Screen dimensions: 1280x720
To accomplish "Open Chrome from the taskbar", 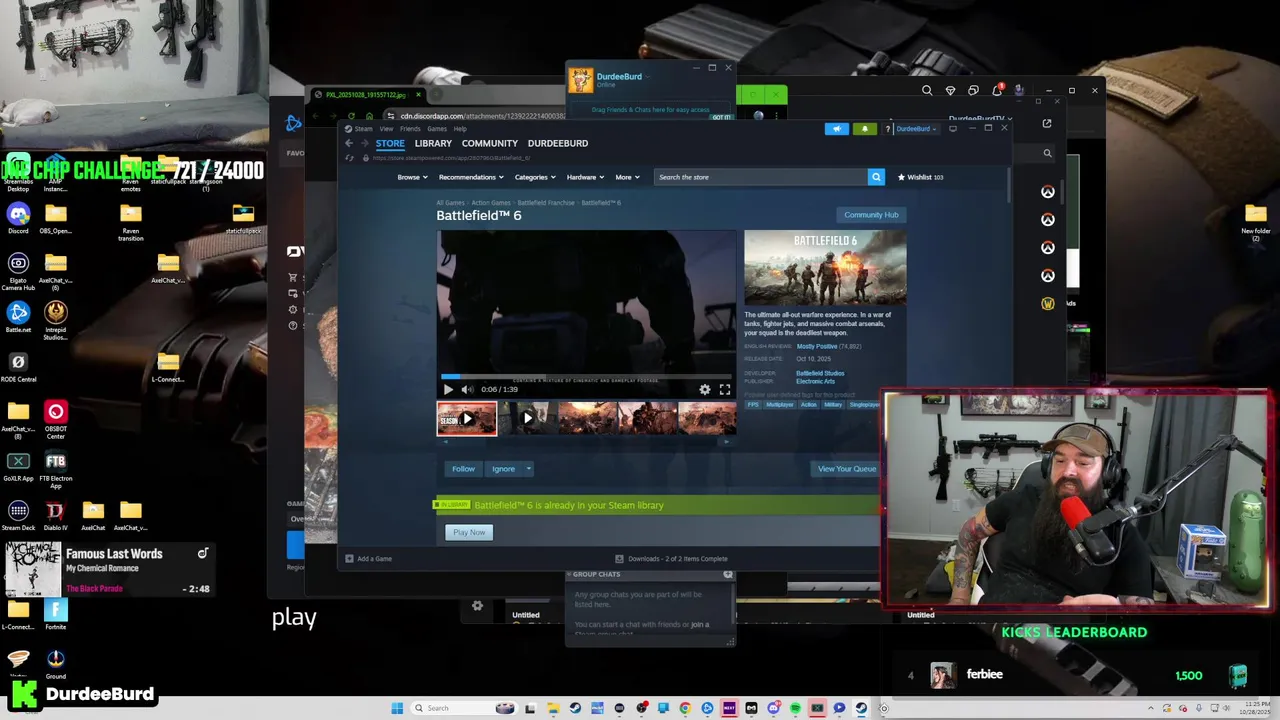I will [x=685, y=708].
